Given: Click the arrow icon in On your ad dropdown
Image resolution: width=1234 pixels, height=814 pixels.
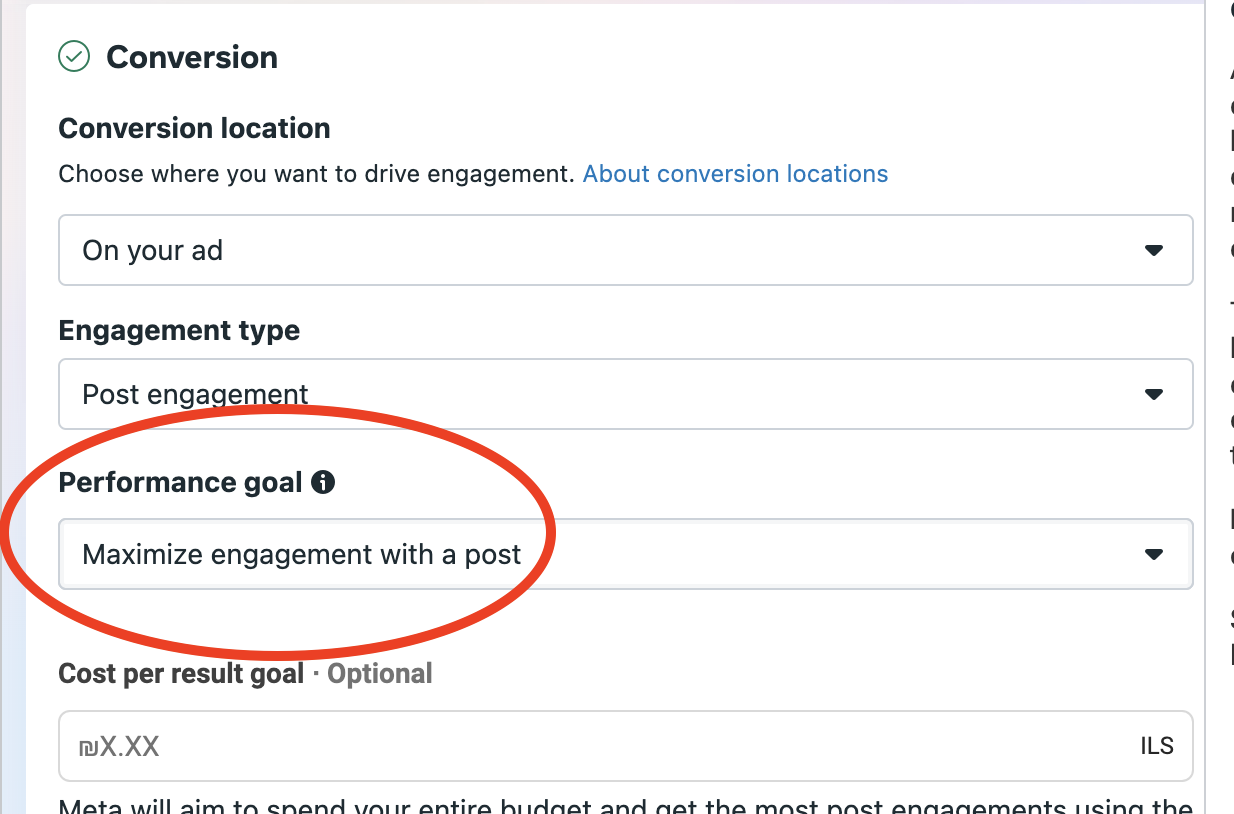Looking at the screenshot, I should pos(1154,250).
